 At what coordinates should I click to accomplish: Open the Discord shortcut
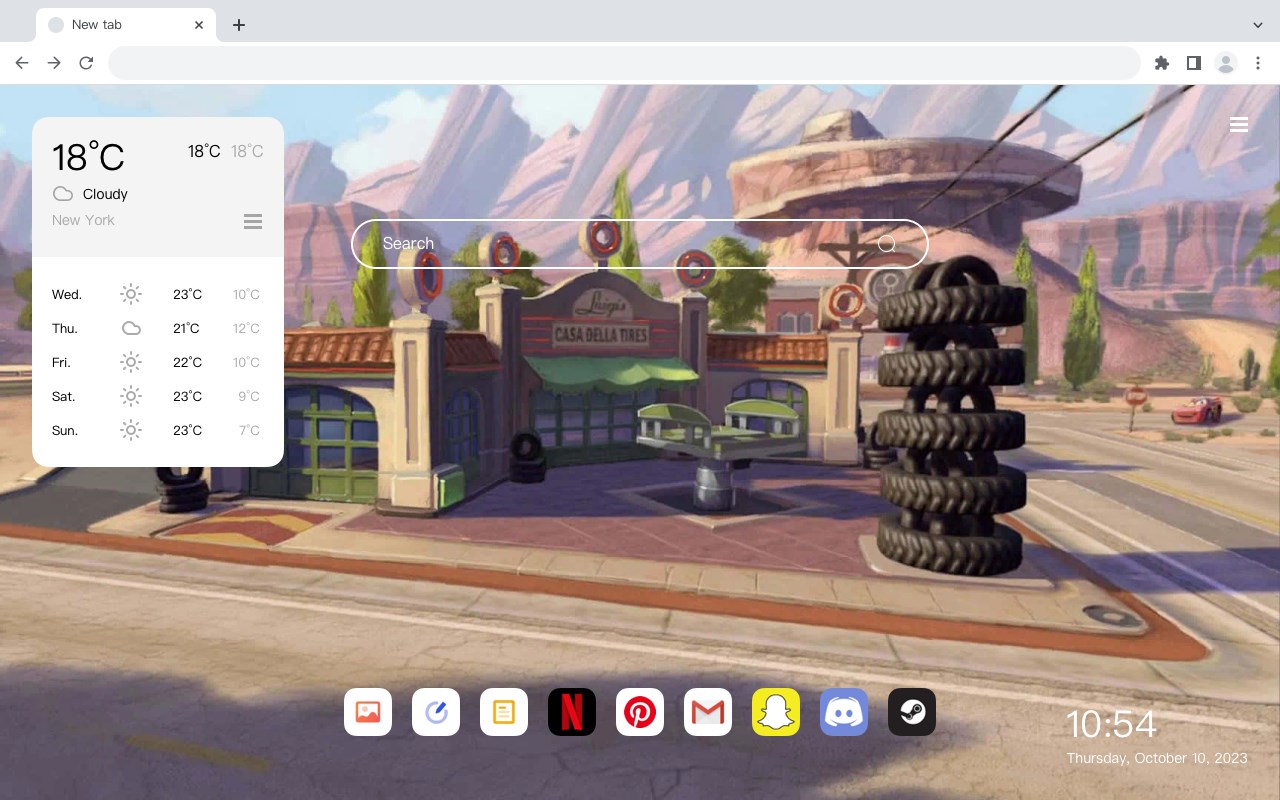tap(844, 712)
